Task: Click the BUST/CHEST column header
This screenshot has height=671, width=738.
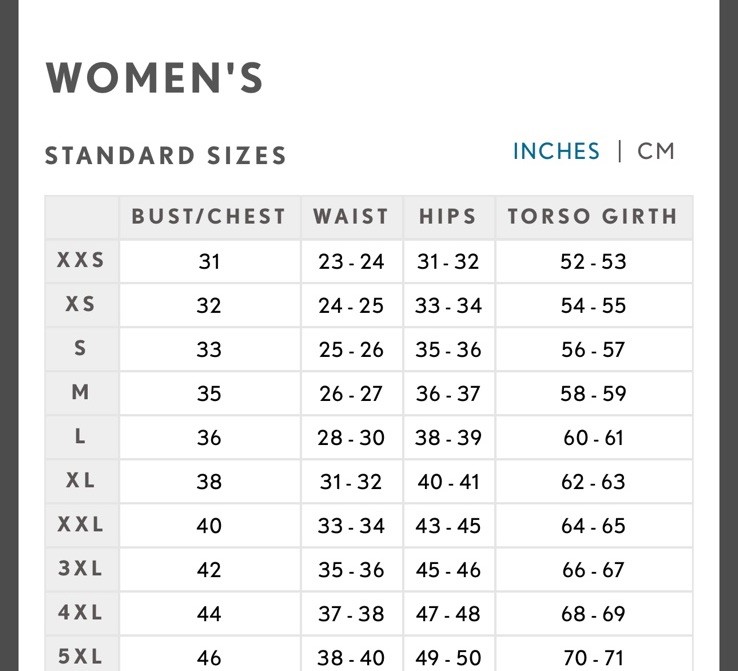Action: [x=209, y=217]
